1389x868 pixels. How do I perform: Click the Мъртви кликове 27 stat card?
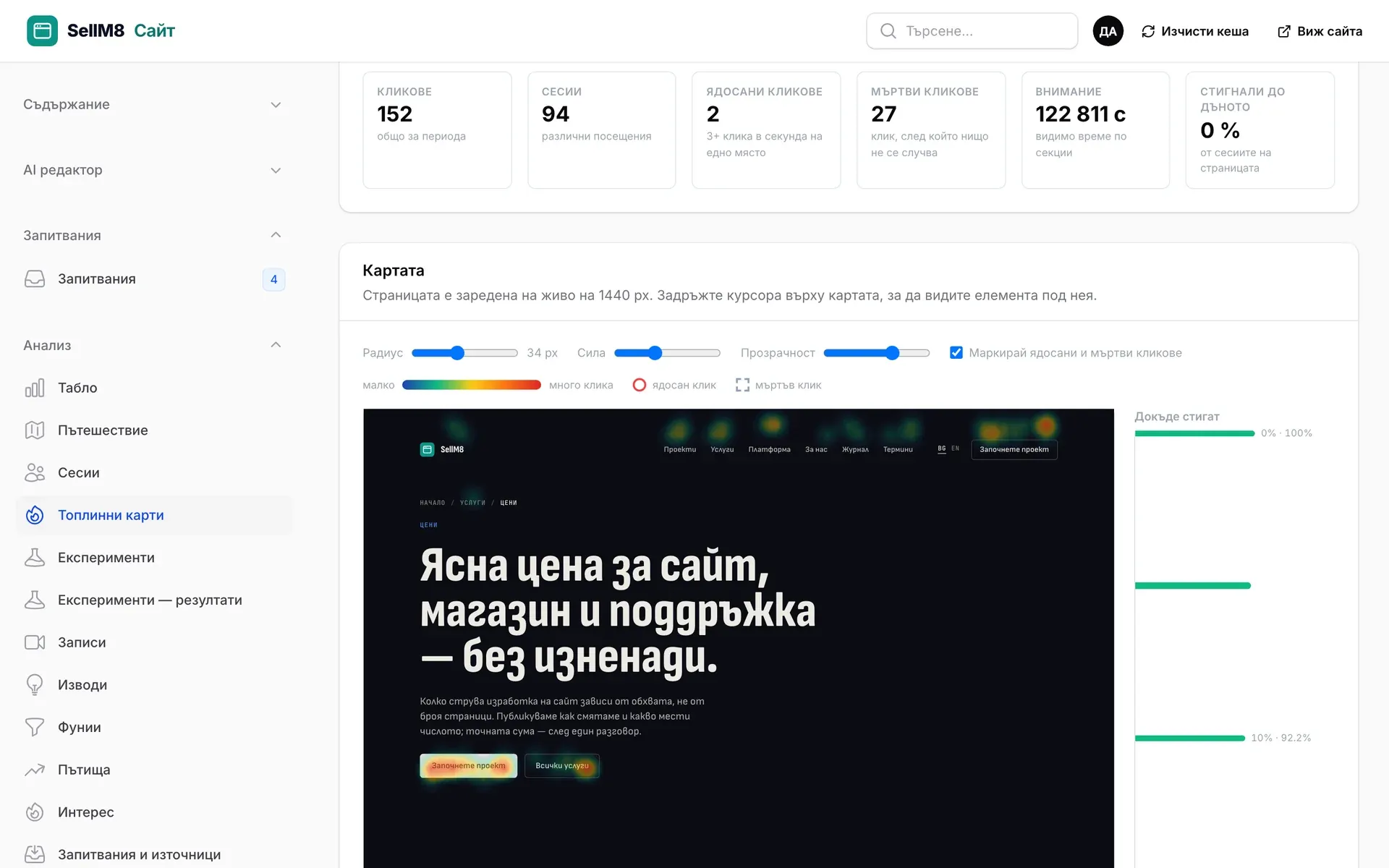click(x=931, y=130)
